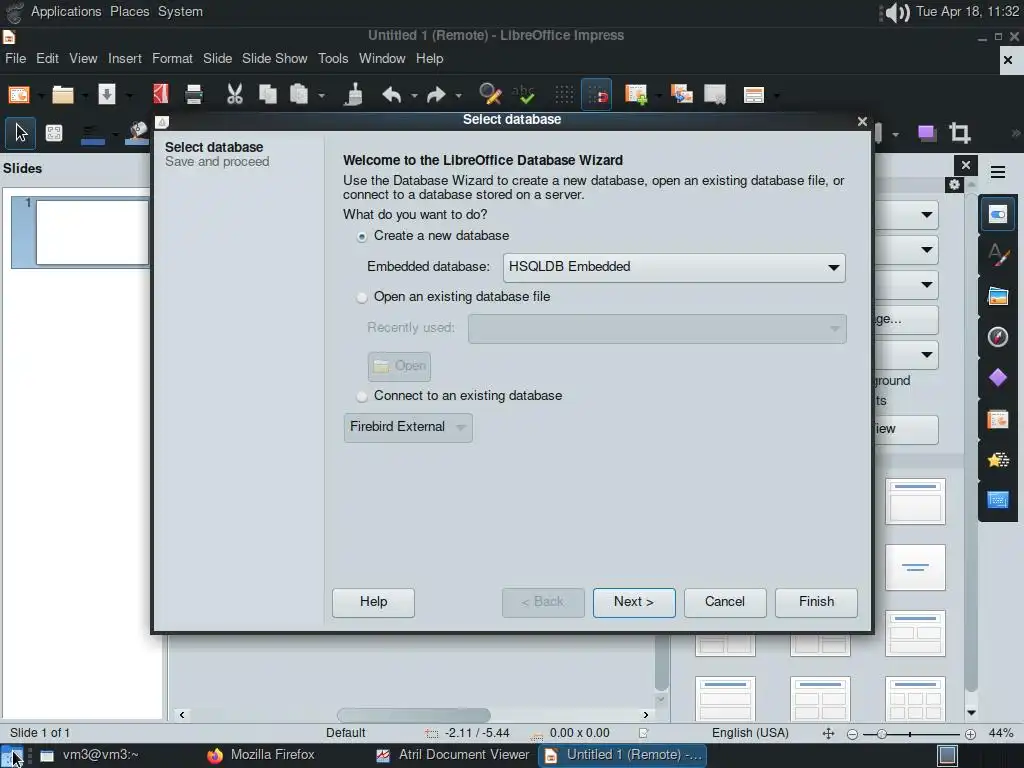Open sidebar Animation star icon
1024x768 pixels.
[998, 460]
